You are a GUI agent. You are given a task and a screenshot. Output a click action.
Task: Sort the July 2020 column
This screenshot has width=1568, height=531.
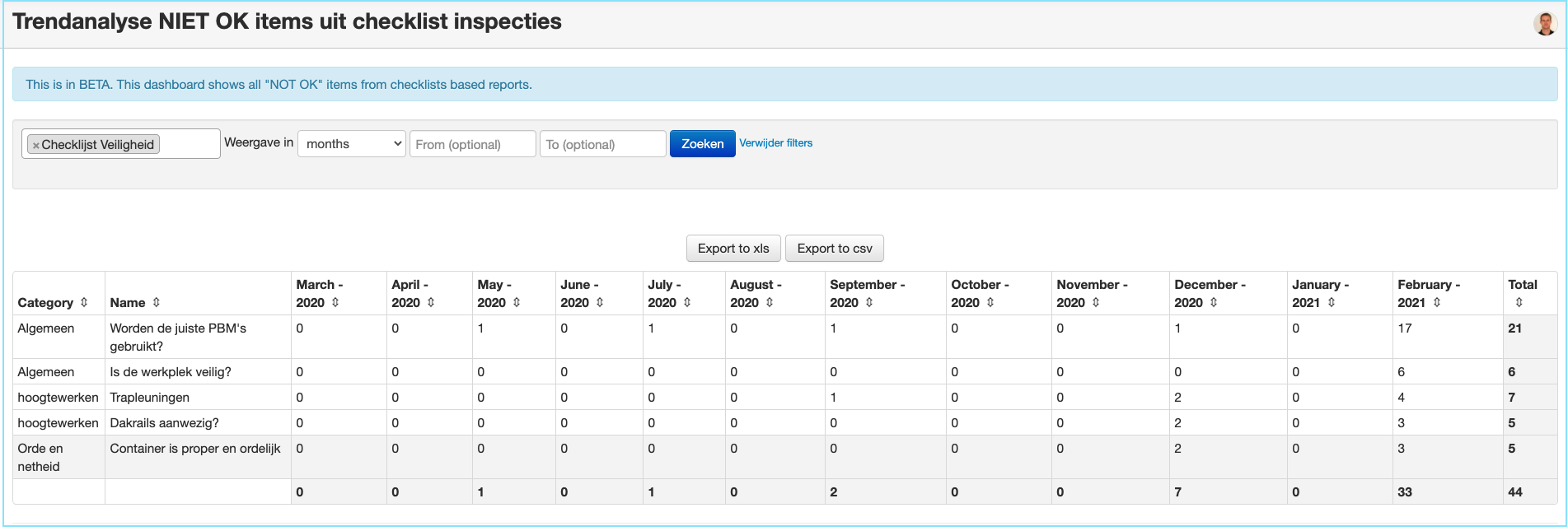(687, 302)
